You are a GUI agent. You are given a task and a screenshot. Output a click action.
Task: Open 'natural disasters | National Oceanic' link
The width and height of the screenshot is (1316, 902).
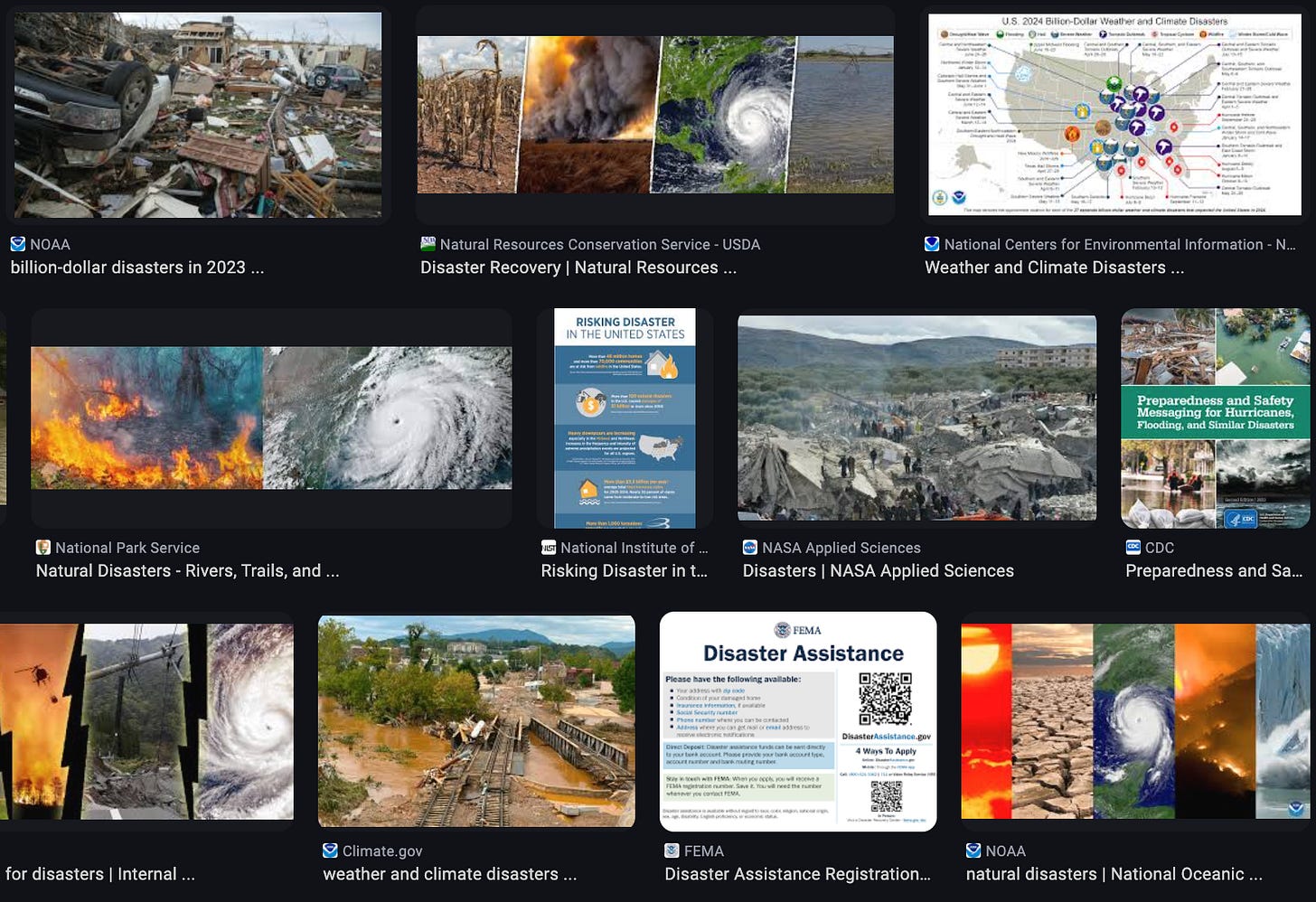(1114, 874)
